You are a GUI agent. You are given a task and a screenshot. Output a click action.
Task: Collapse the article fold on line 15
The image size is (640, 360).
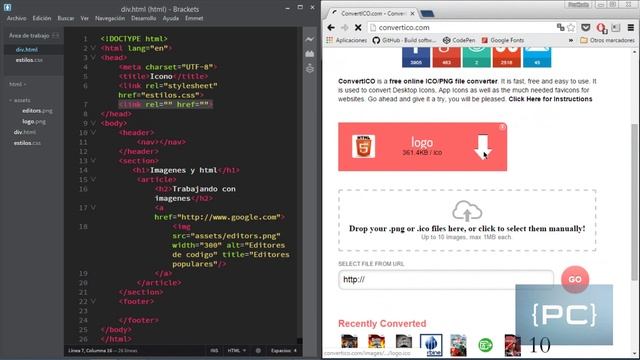(x=93, y=180)
